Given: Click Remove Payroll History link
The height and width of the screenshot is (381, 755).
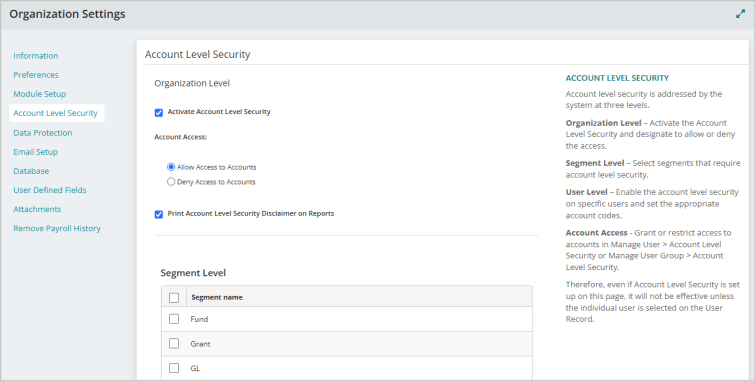Looking at the screenshot, I should (57, 228).
